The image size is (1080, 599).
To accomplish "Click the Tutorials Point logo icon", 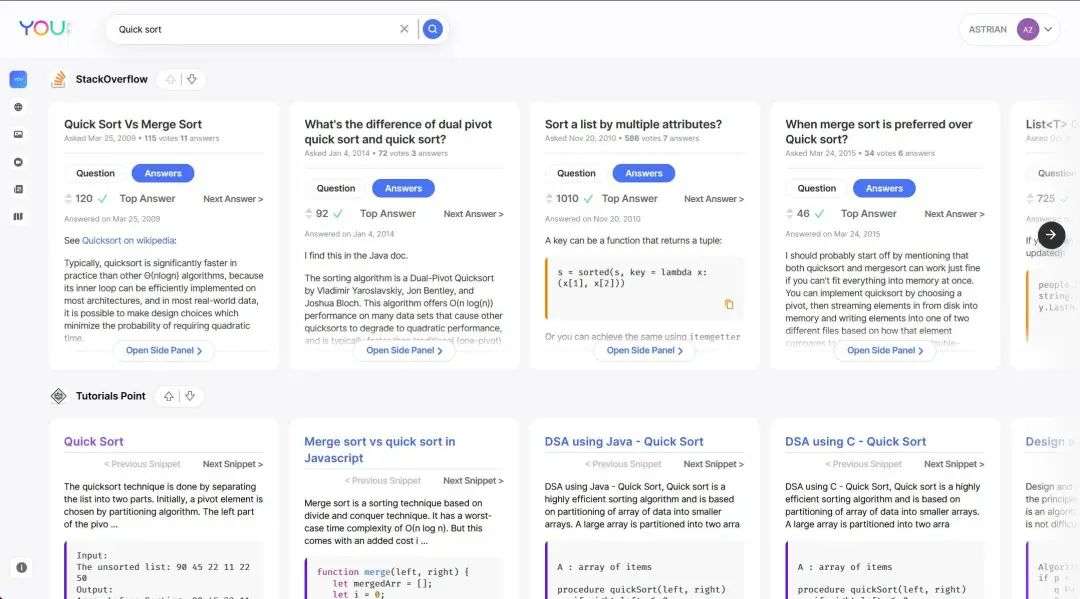I will click(x=59, y=396).
